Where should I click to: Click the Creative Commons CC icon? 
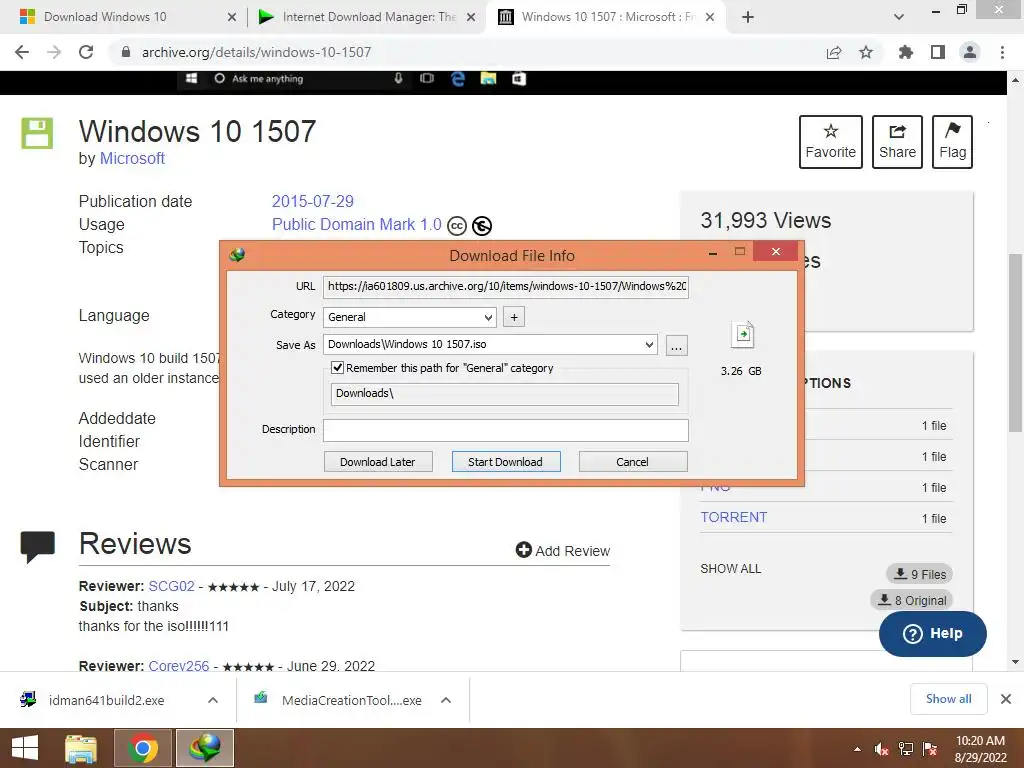pos(457,226)
